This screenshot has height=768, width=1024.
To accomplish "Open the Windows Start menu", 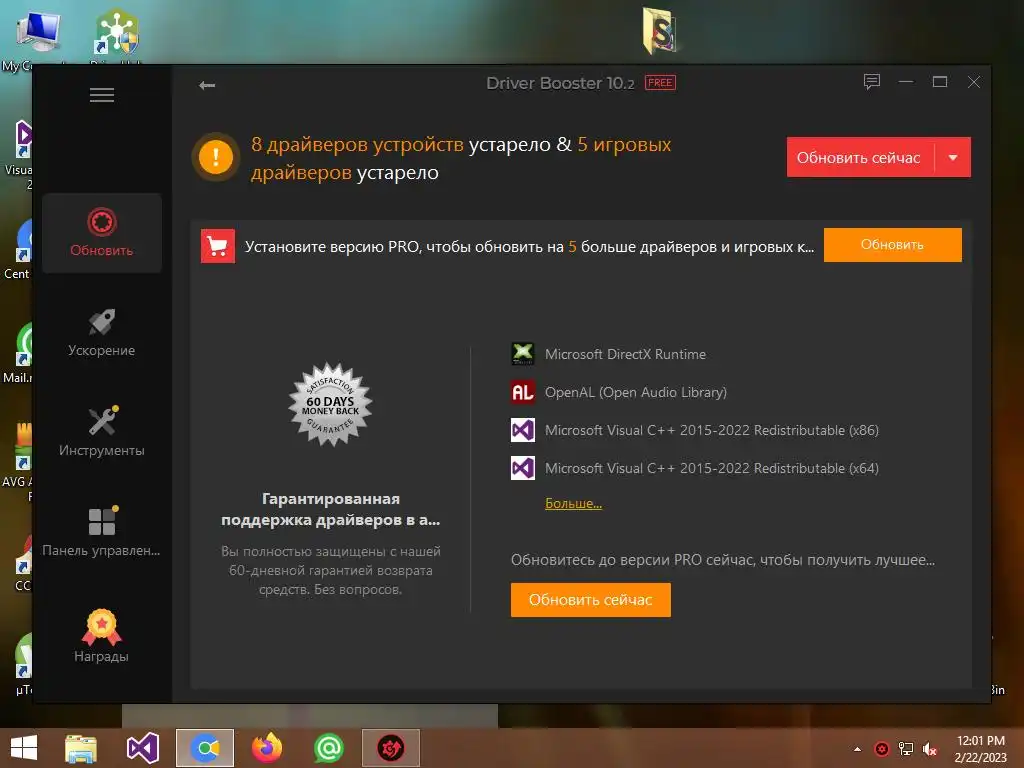I will 24,748.
